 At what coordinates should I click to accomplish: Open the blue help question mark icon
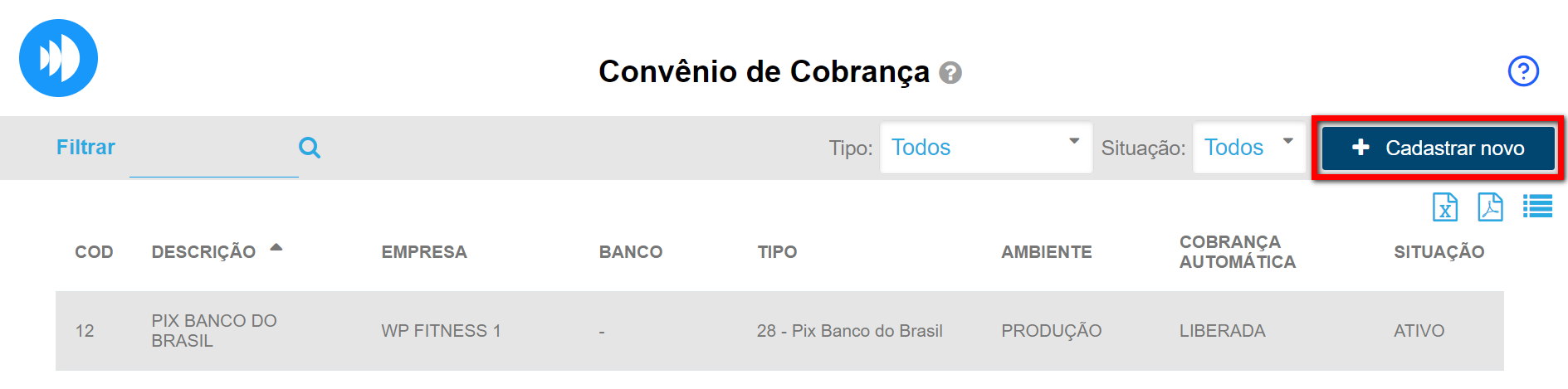pyautogui.click(x=1523, y=71)
